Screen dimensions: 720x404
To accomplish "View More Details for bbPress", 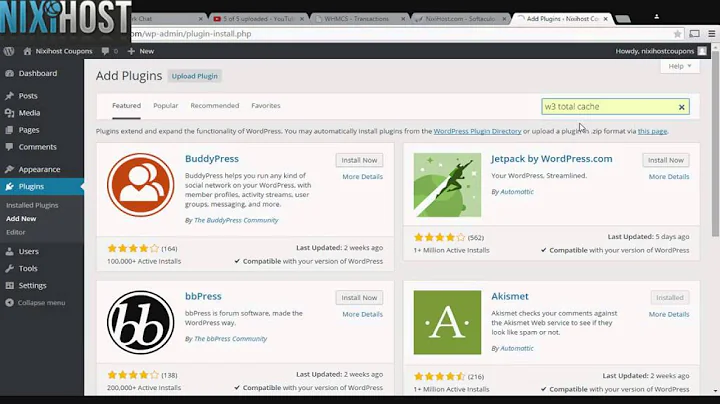I will [362, 314].
